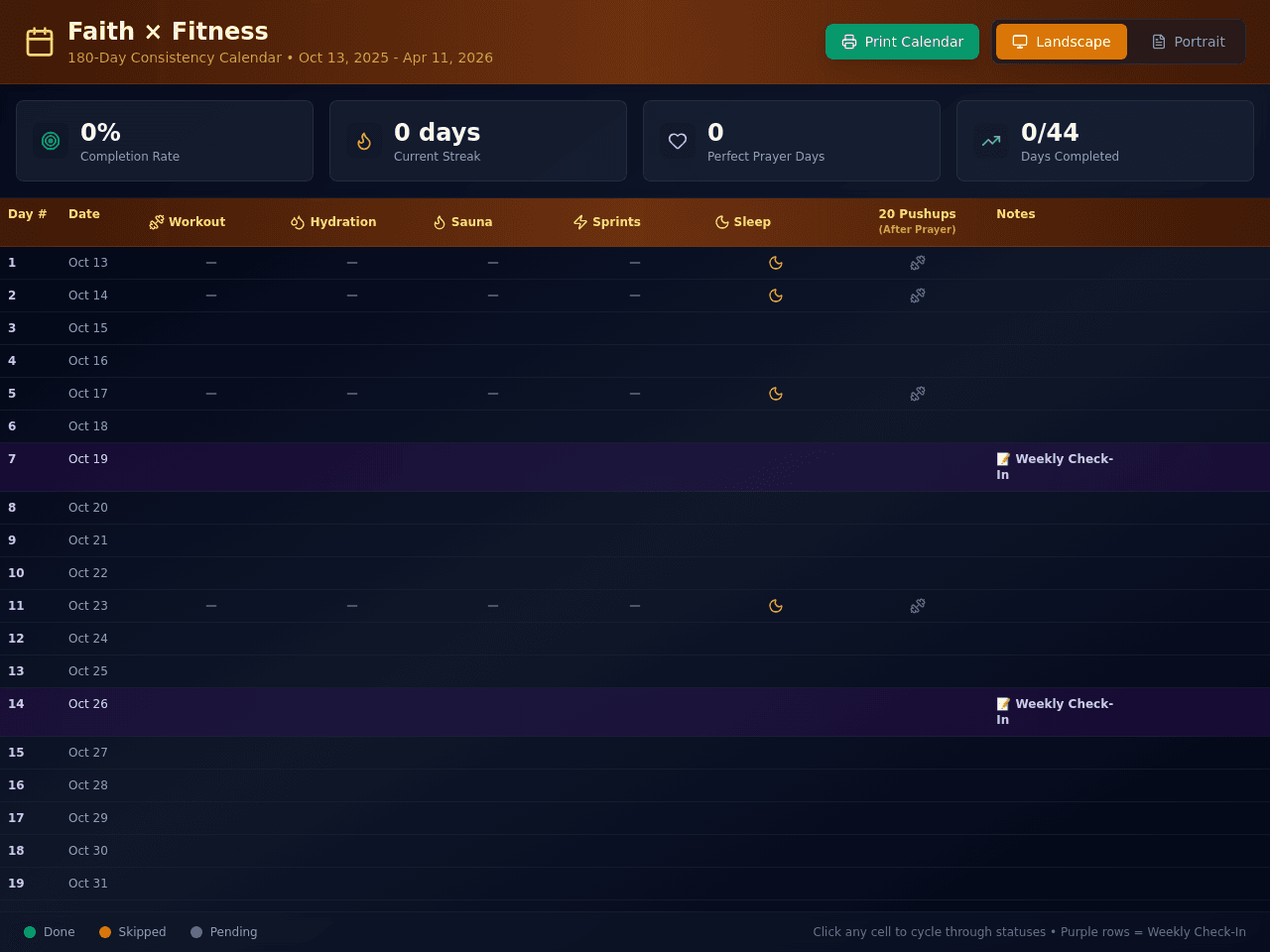Cycle the Oct 13 Sauna status cell

click(x=493, y=263)
